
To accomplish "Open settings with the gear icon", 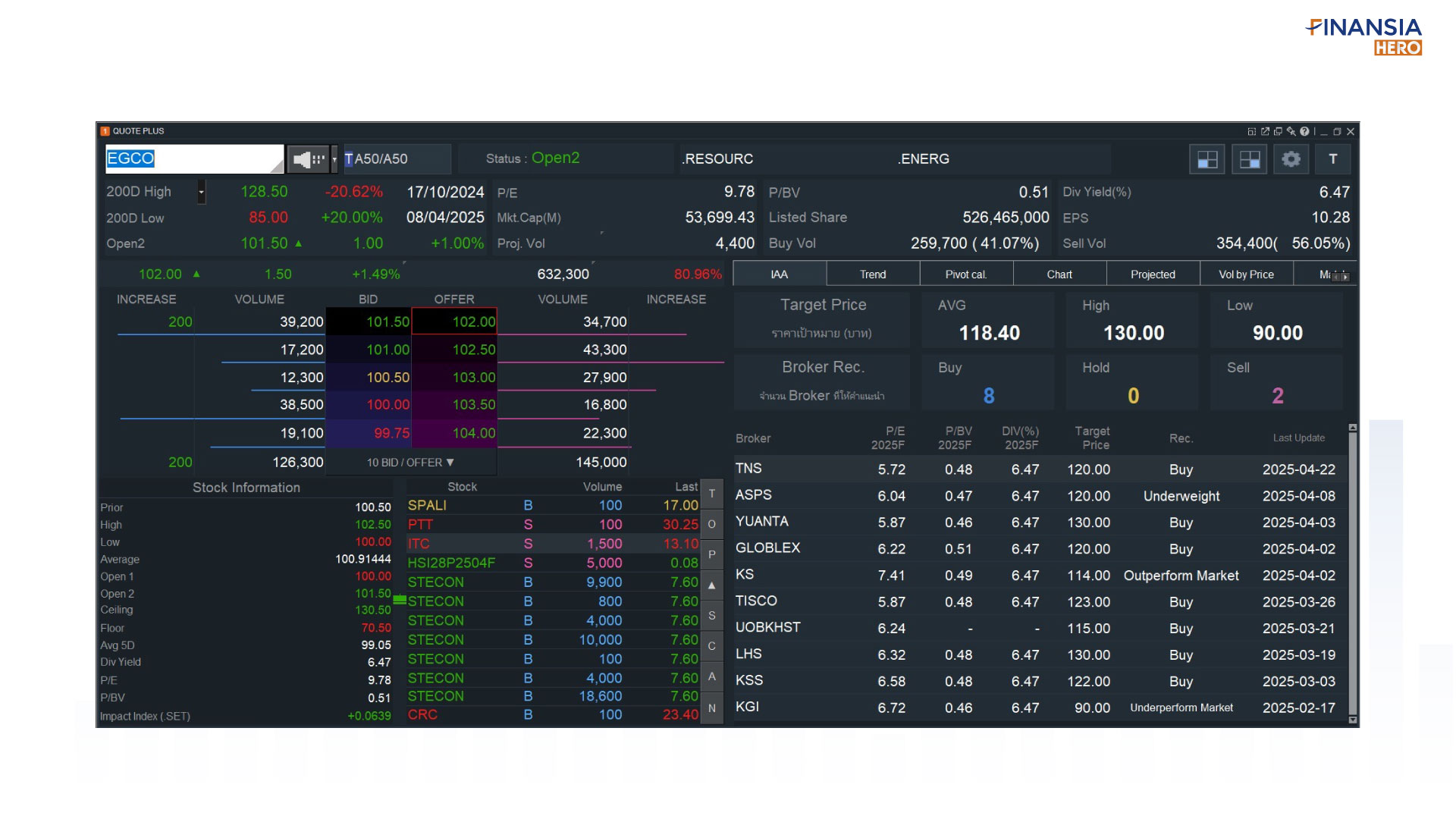I will tap(1291, 159).
